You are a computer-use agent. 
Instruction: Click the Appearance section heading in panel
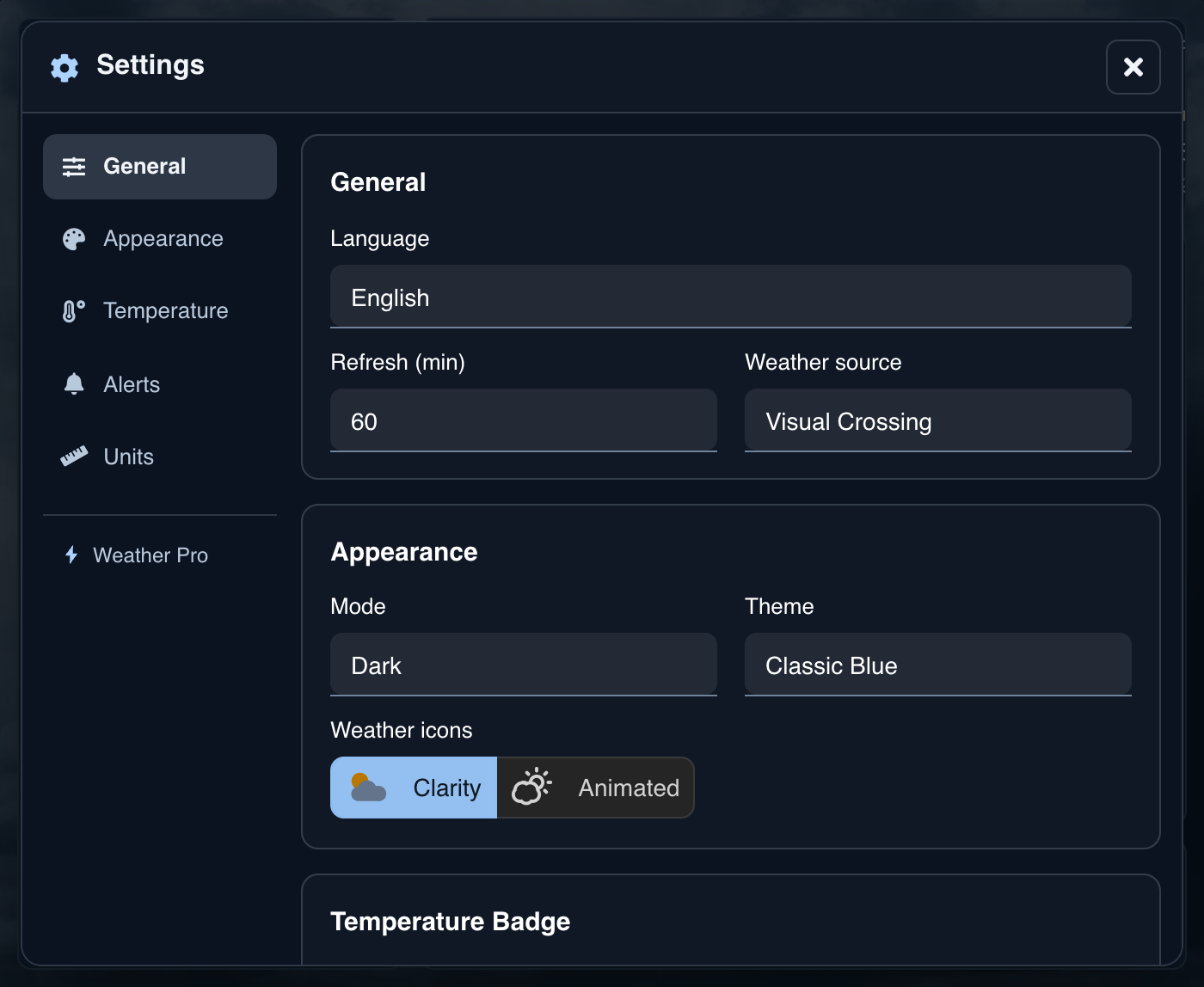point(404,552)
